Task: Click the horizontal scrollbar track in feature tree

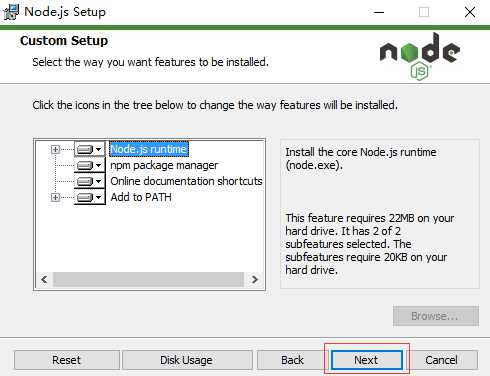Action: pyautogui.click(x=149, y=279)
